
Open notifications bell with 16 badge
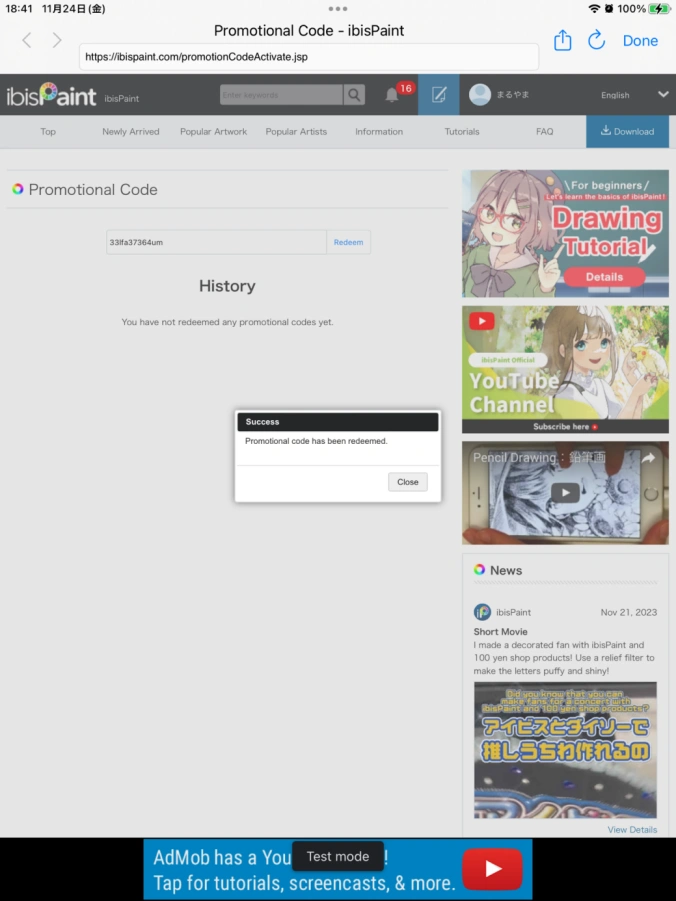[x=392, y=95]
